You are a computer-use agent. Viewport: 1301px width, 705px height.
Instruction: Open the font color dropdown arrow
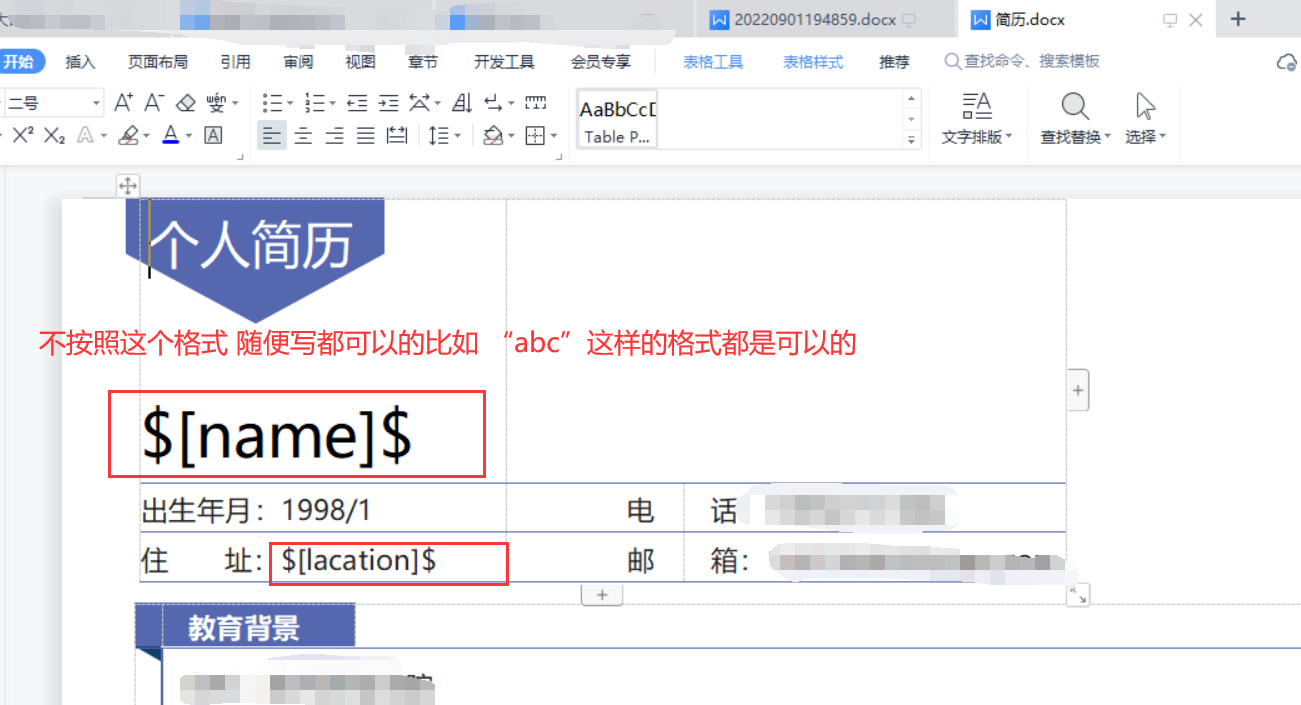pos(188,136)
